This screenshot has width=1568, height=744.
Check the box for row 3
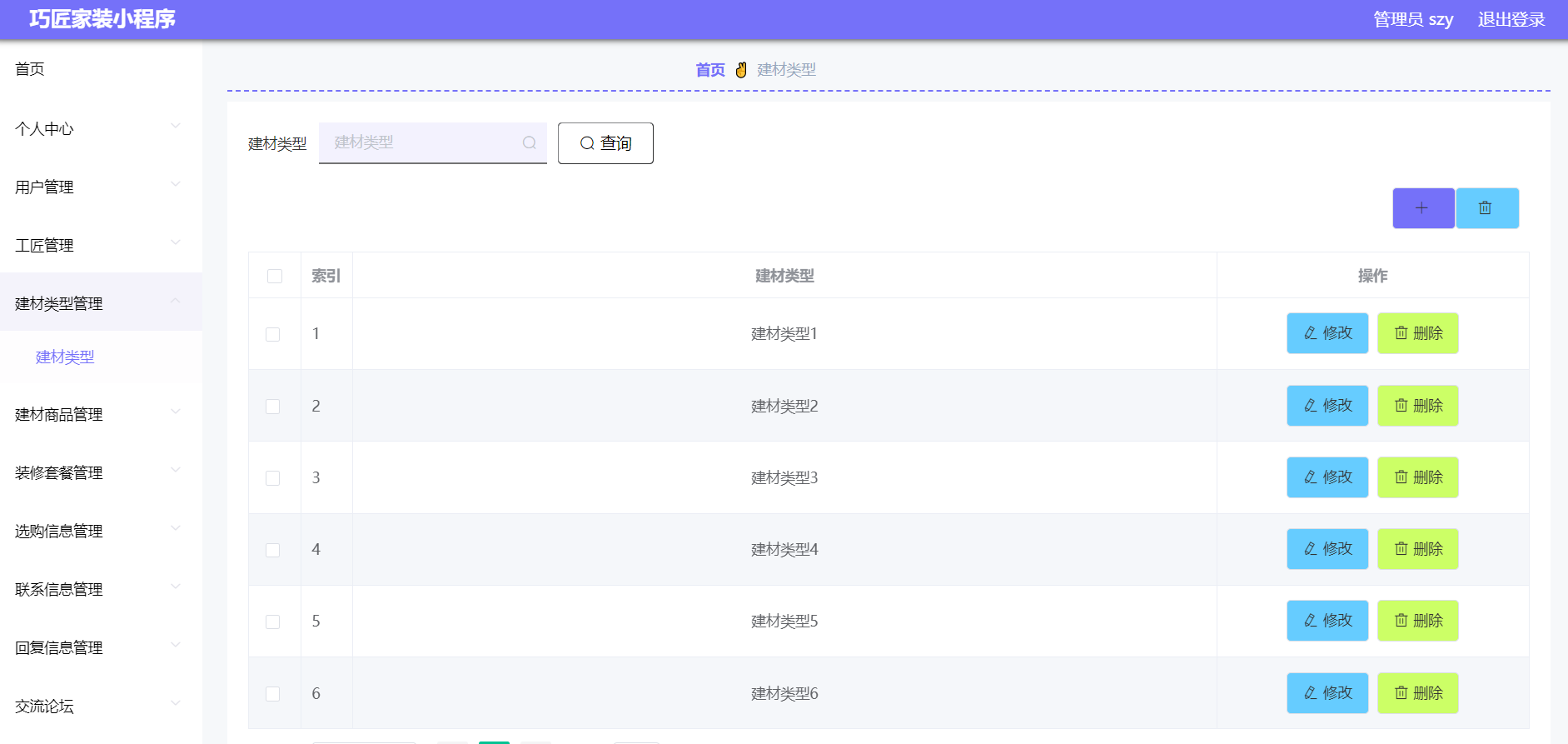pyautogui.click(x=272, y=478)
